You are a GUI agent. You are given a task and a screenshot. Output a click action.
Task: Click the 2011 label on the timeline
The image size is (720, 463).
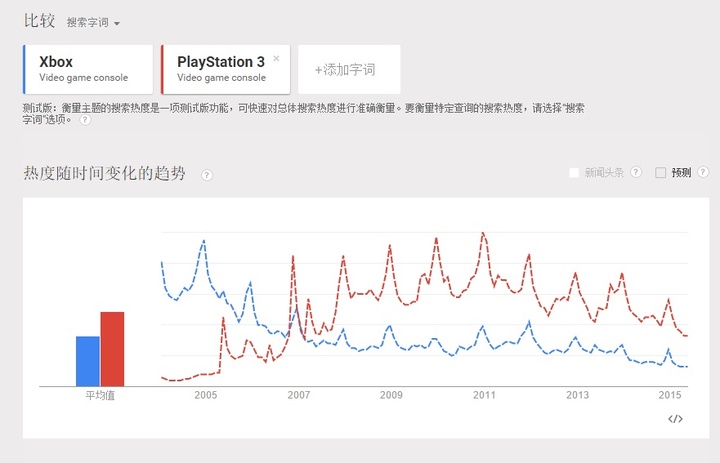(485, 396)
